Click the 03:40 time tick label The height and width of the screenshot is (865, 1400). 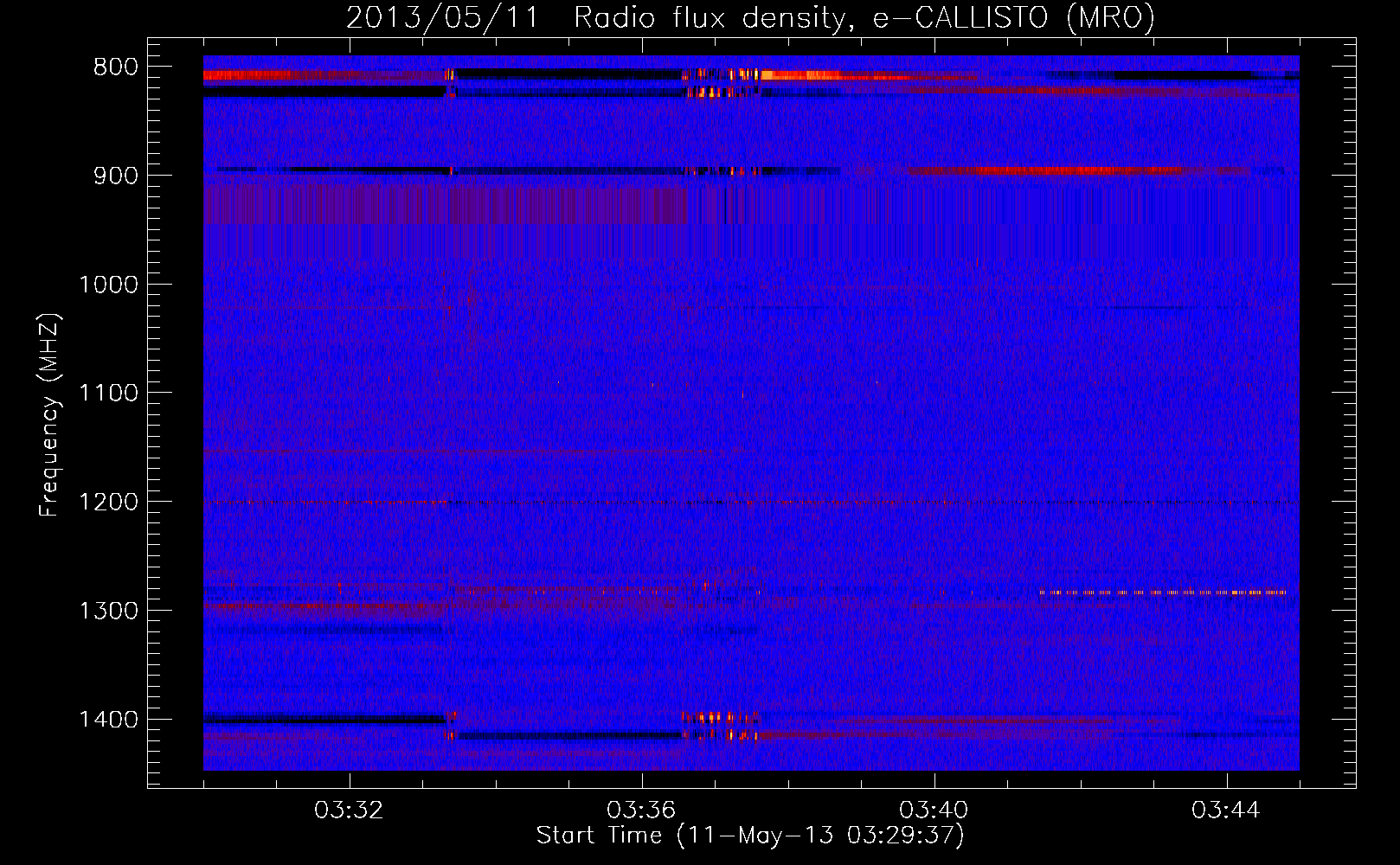click(x=934, y=811)
